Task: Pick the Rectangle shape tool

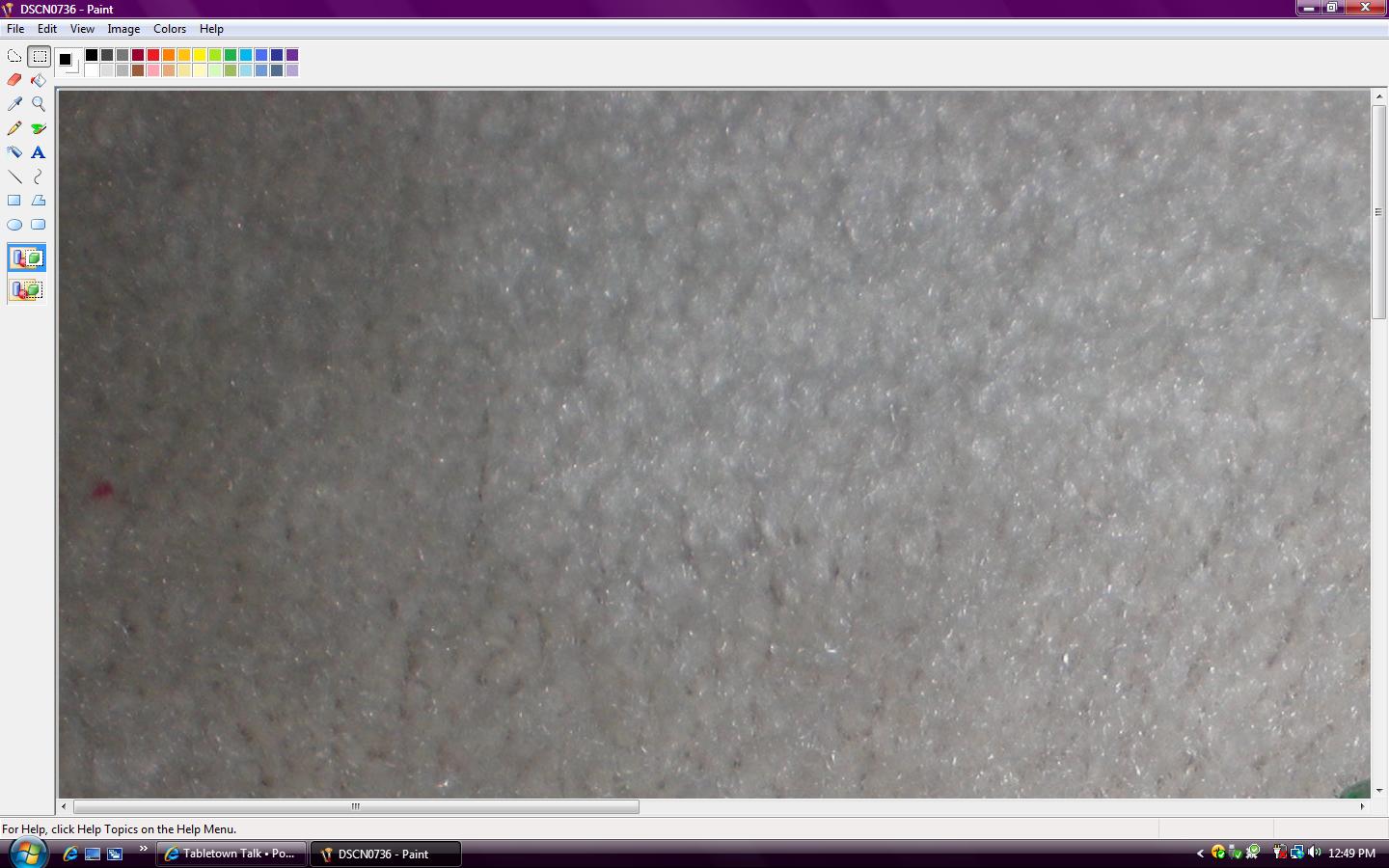Action: (x=14, y=201)
